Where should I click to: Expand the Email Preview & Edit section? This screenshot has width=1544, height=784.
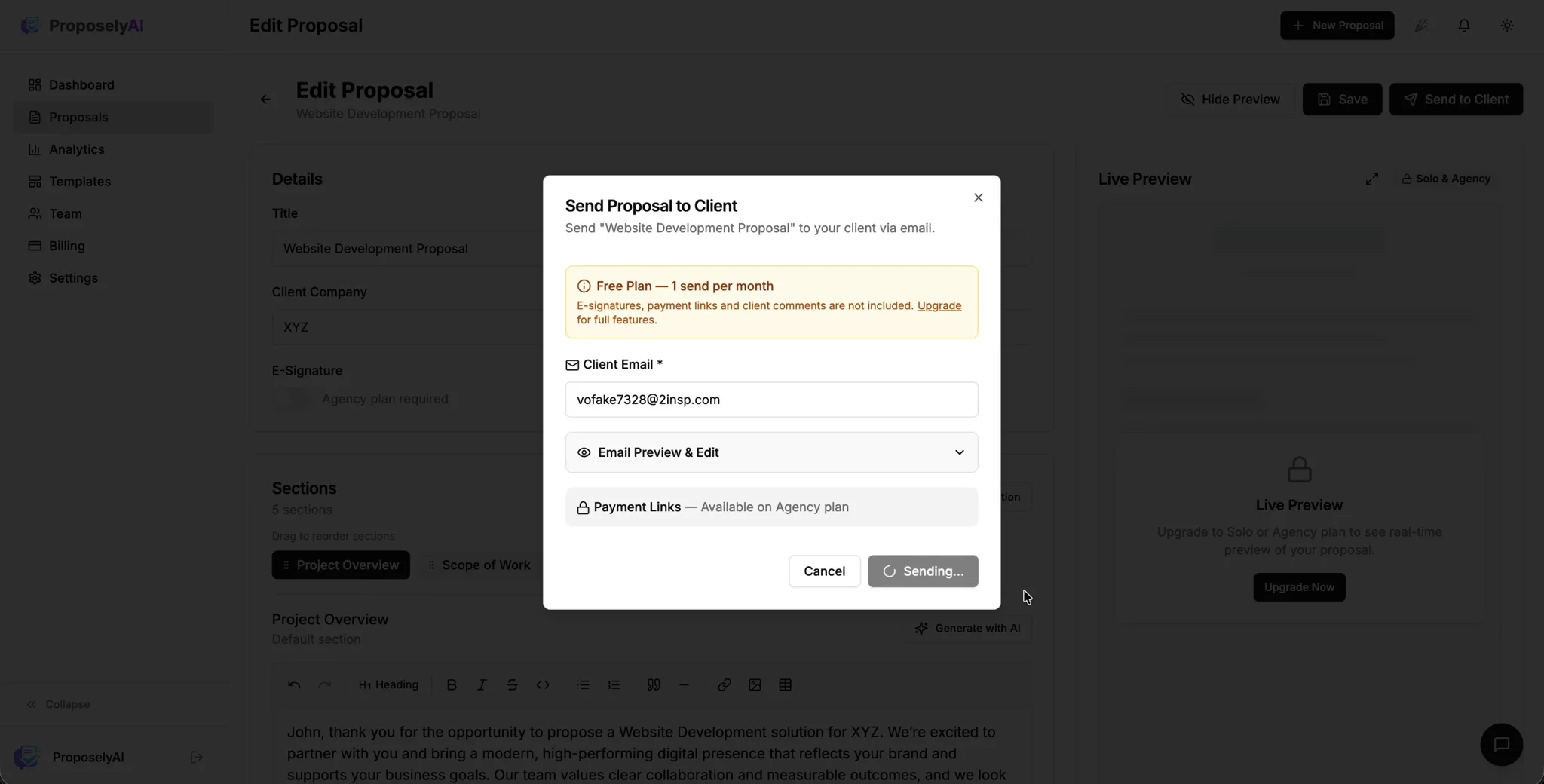[771, 452]
